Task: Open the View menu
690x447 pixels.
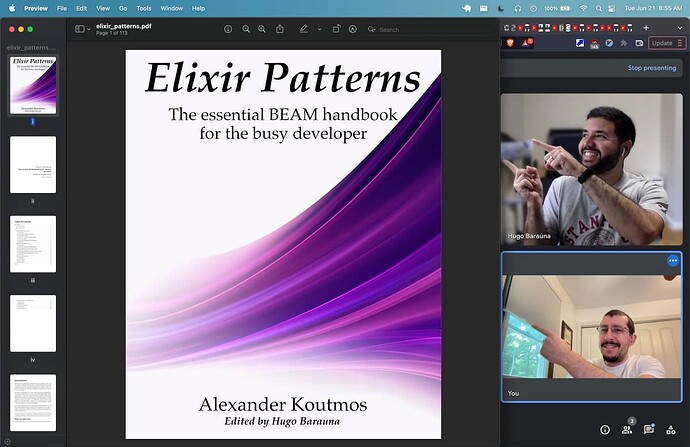Action: [x=103, y=8]
